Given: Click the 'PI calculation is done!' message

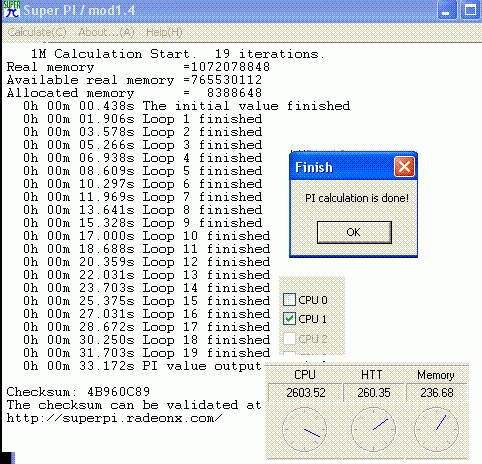Looking at the screenshot, I should tap(357, 198).
